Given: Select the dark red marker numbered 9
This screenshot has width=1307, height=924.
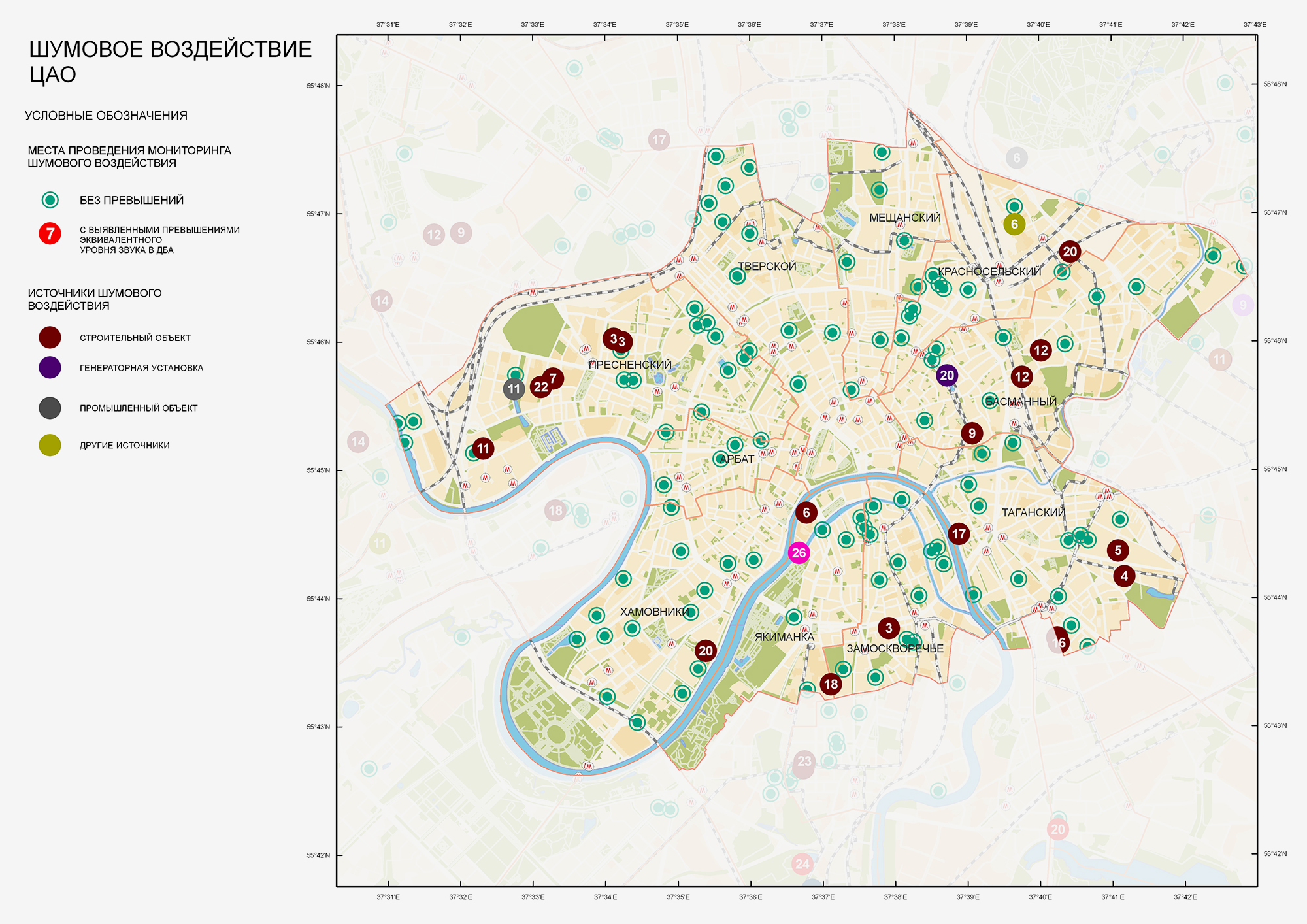Looking at the screenshot, I should coord(972,433).
